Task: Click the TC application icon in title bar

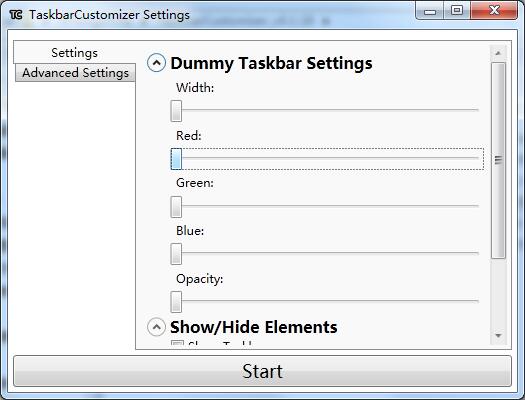Action: 16,15
